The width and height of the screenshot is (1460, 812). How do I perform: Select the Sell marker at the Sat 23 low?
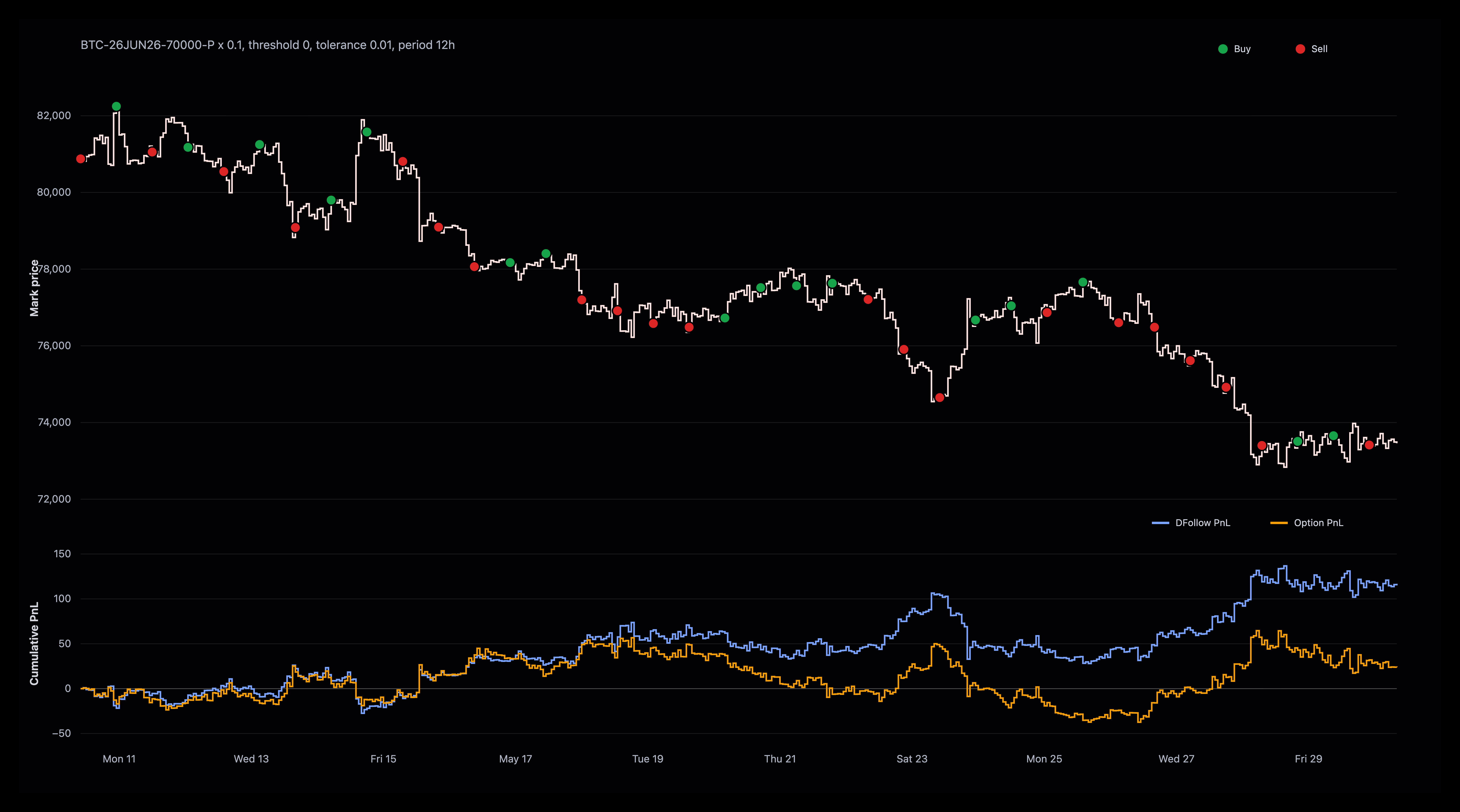pyautogui.click(x=940, y=398)
